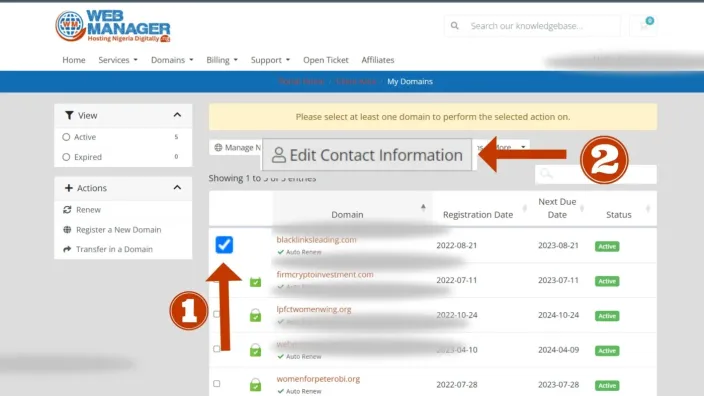Check the checkbox in the 2024-04-09 row
This screenshot has height=396, width=704.
tap(216, 349)
